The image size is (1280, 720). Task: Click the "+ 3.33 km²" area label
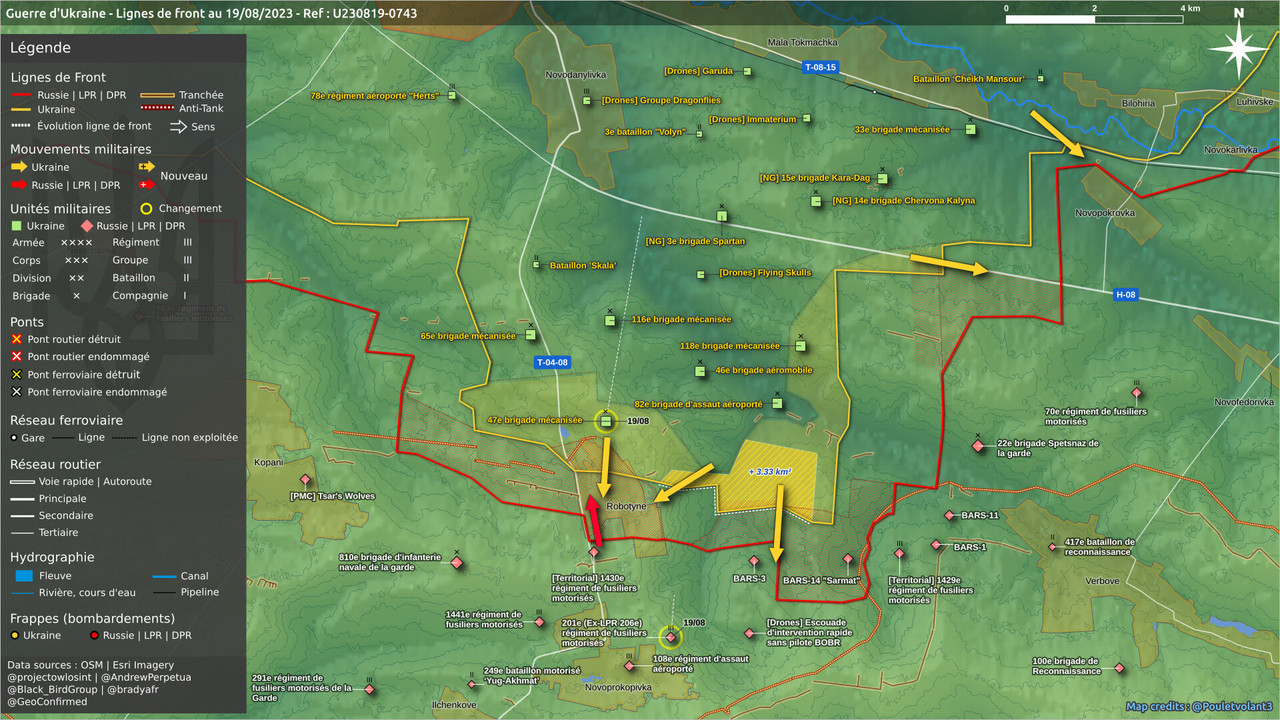(770, 472)
